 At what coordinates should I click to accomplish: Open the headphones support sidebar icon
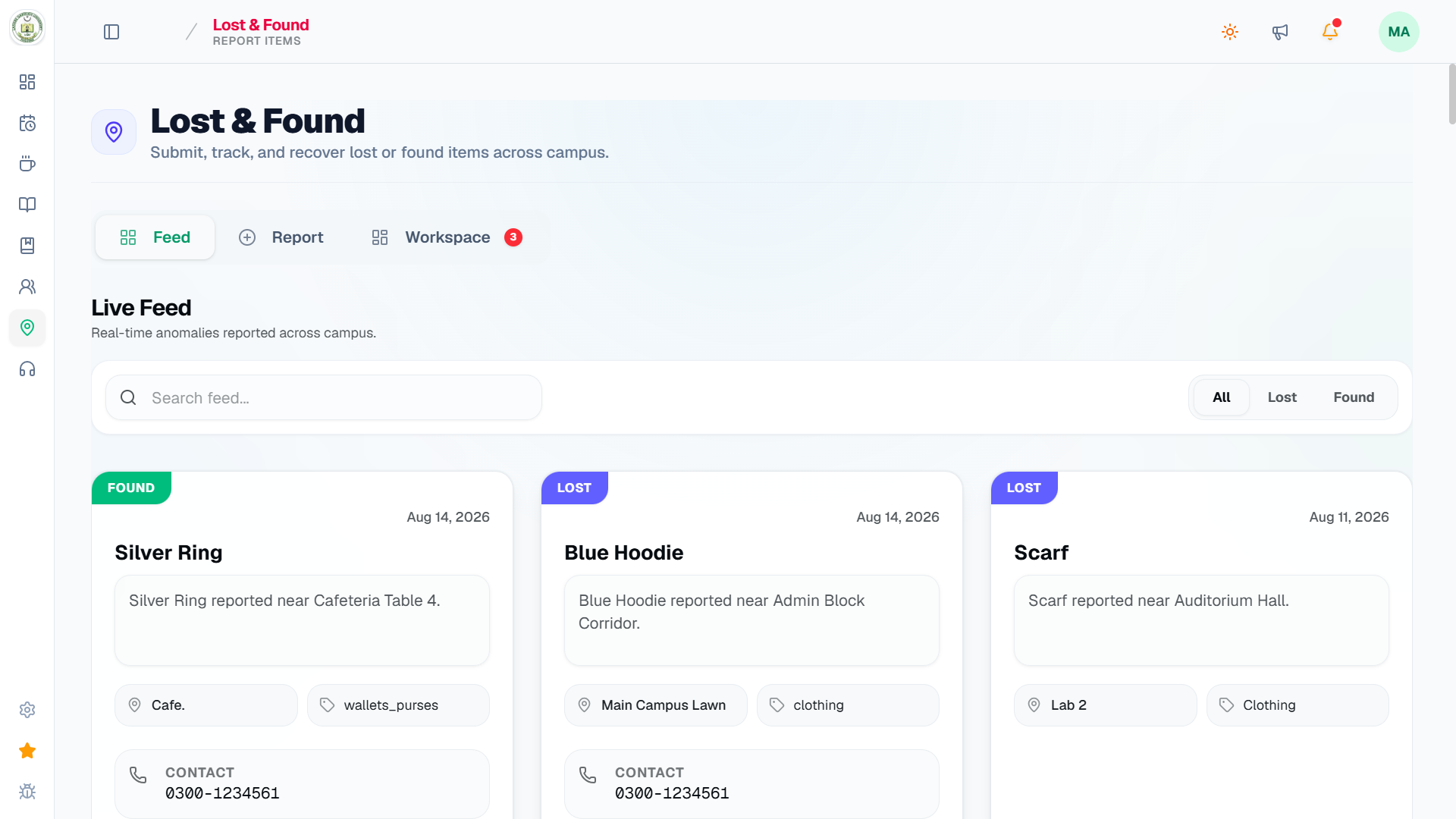point(27,369)
